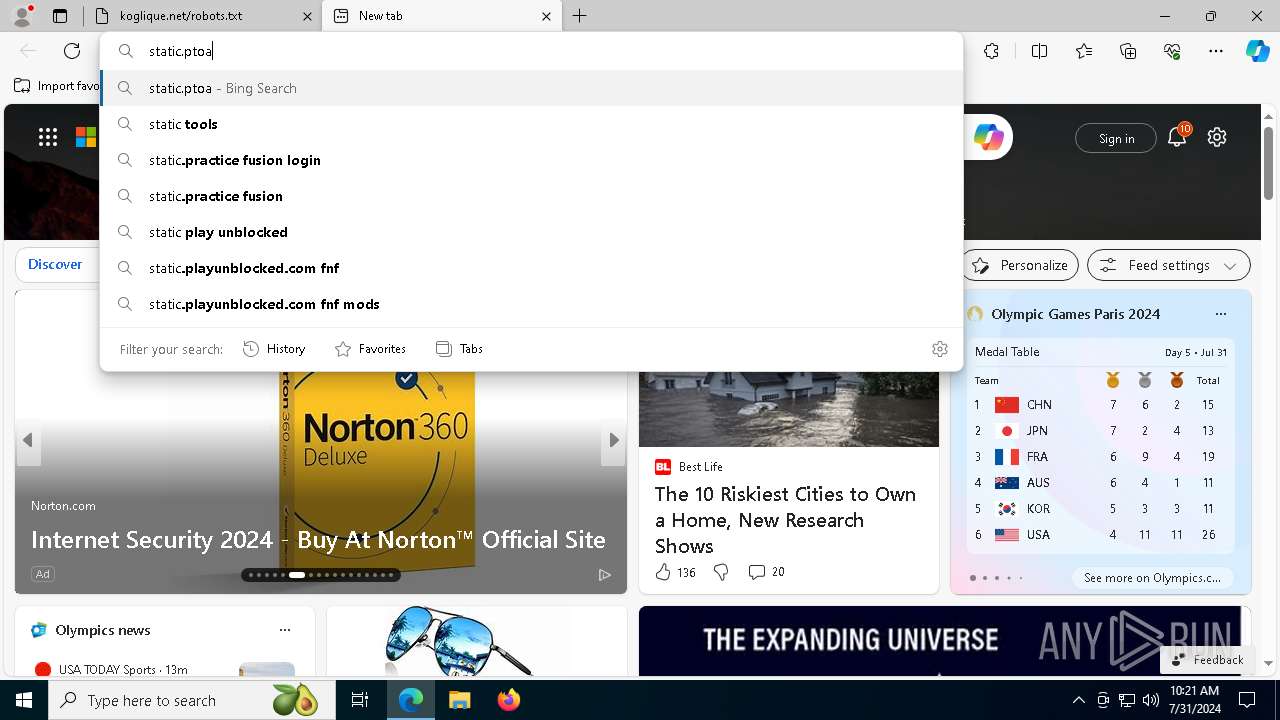This screenshot has height=720, width=1280.
Task: Open the Collections toolbar icon
Action: click(x=1128, y=51)
